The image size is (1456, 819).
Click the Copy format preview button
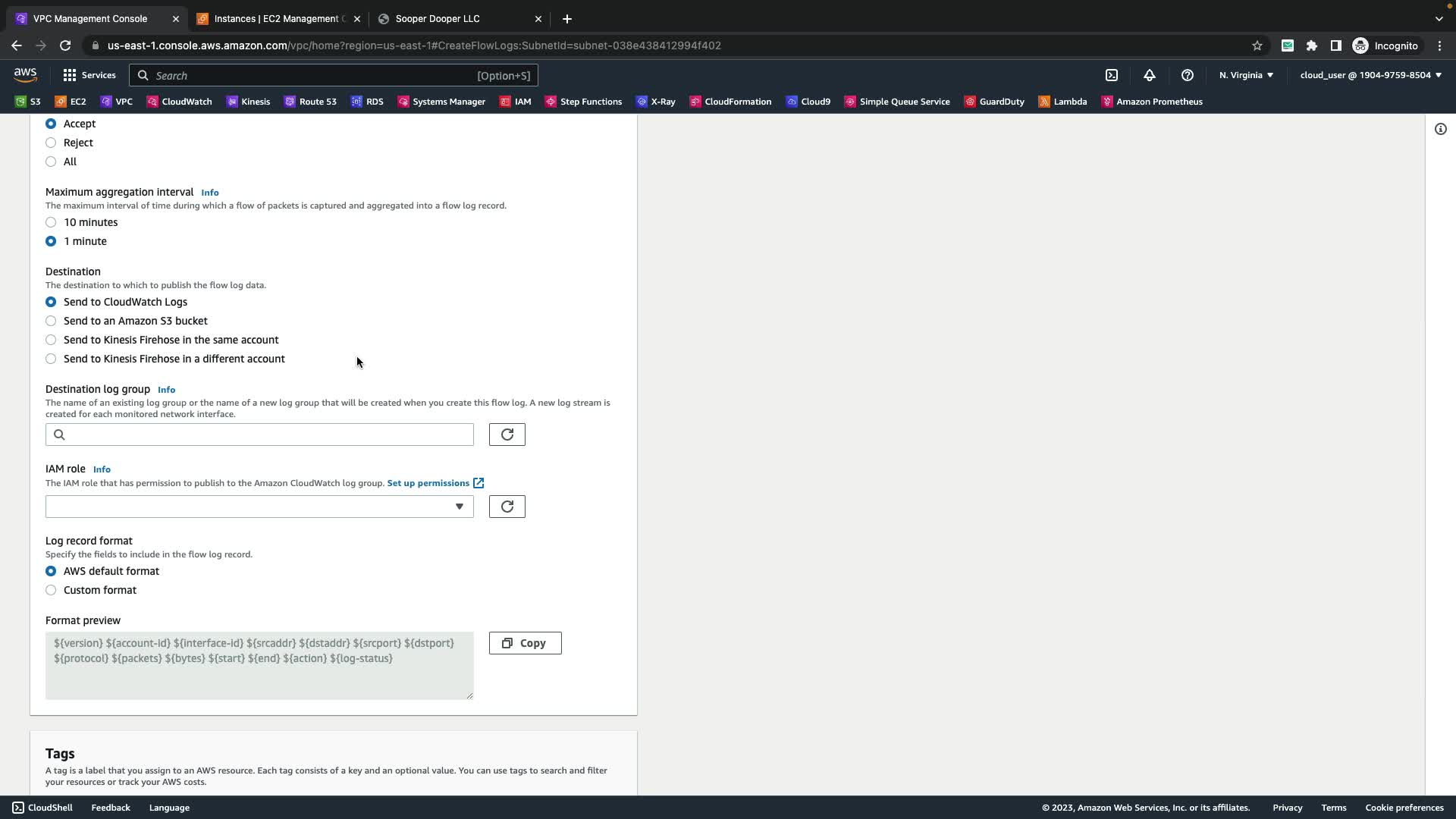525,643
